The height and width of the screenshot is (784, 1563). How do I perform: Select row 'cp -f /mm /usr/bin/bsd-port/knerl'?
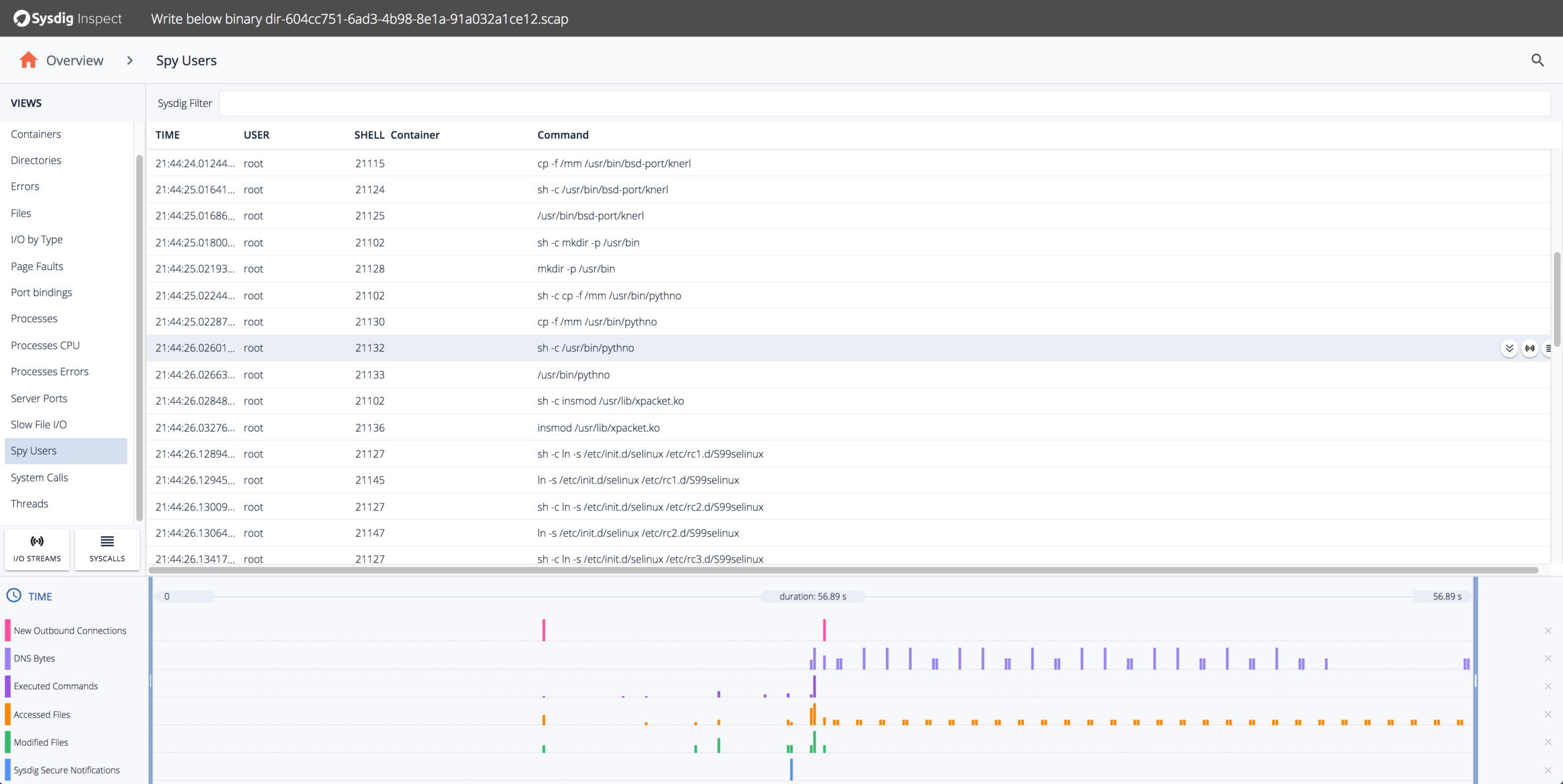click(x=848, y=163)
